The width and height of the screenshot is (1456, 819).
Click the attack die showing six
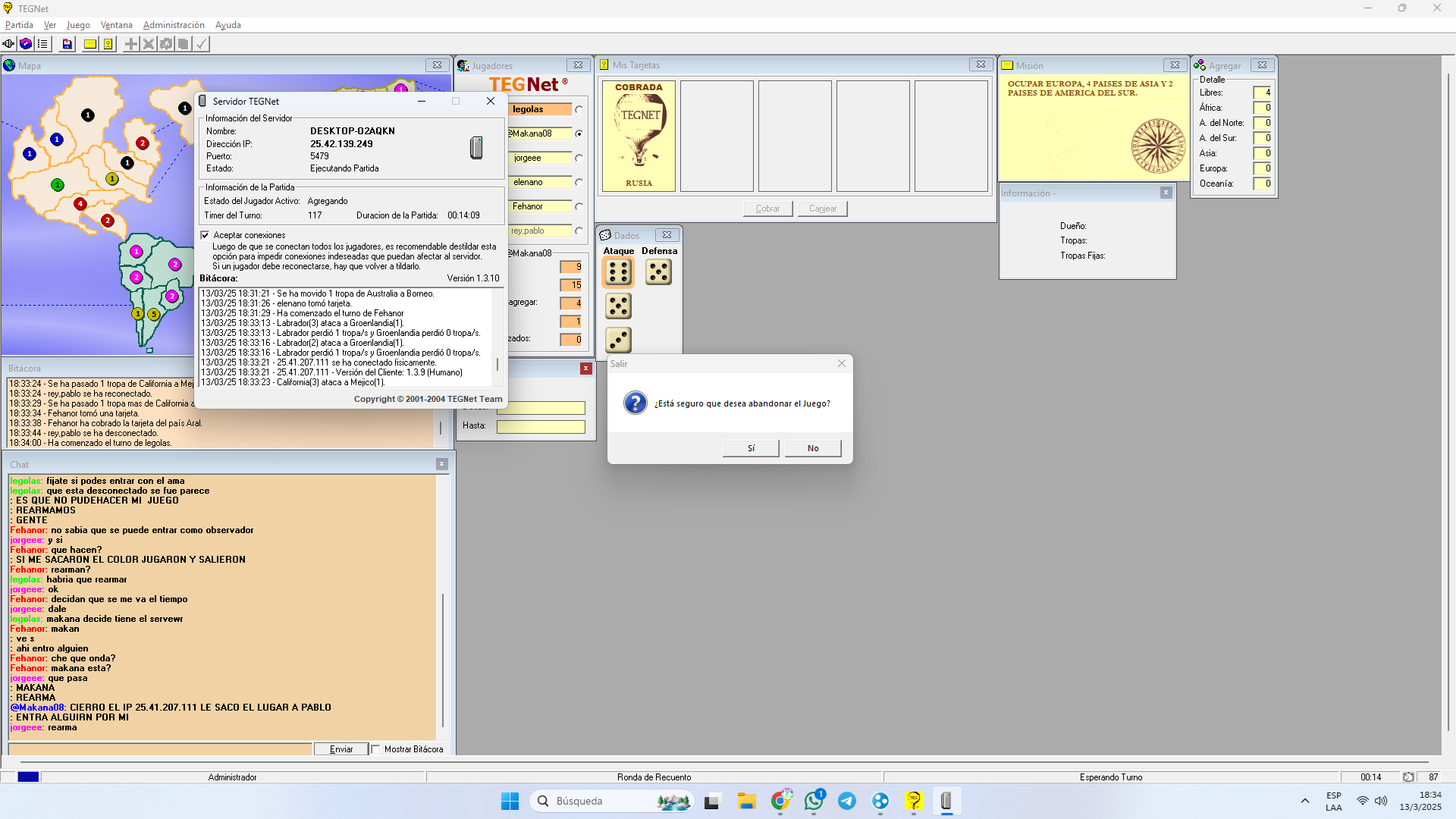tap(618, 272)
